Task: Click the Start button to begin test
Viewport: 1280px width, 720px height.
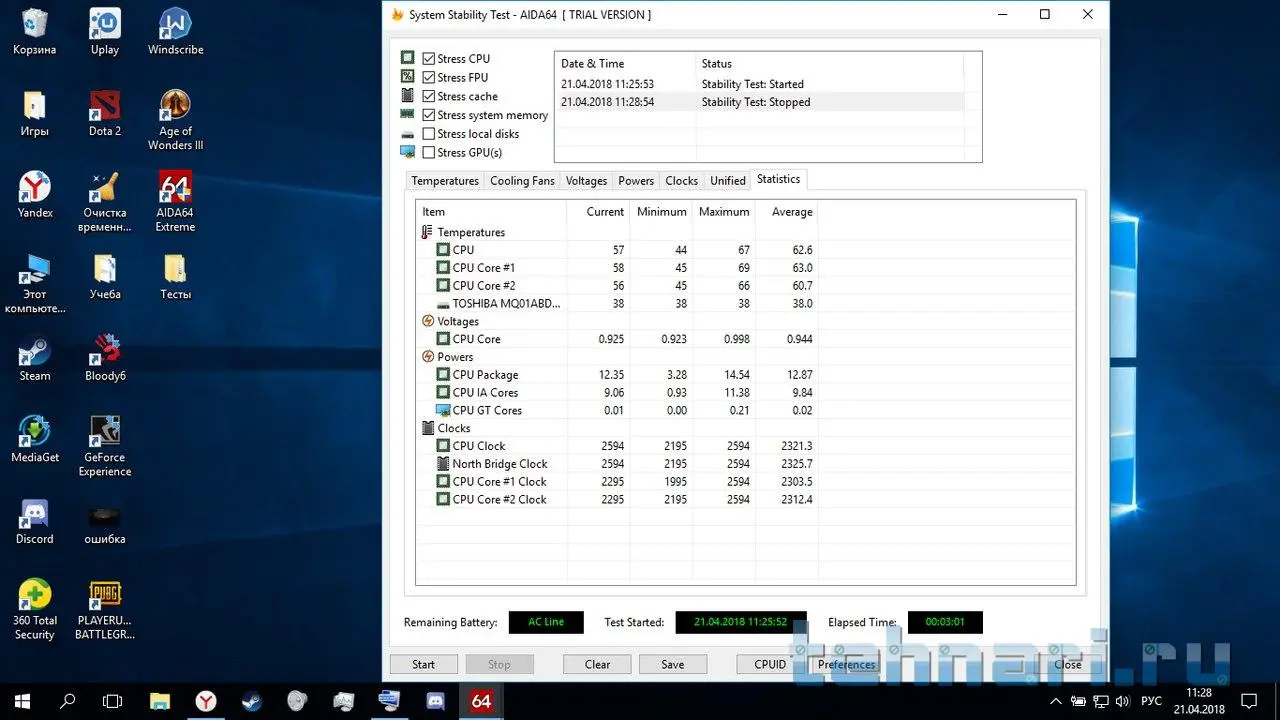Action: [424, 664]
